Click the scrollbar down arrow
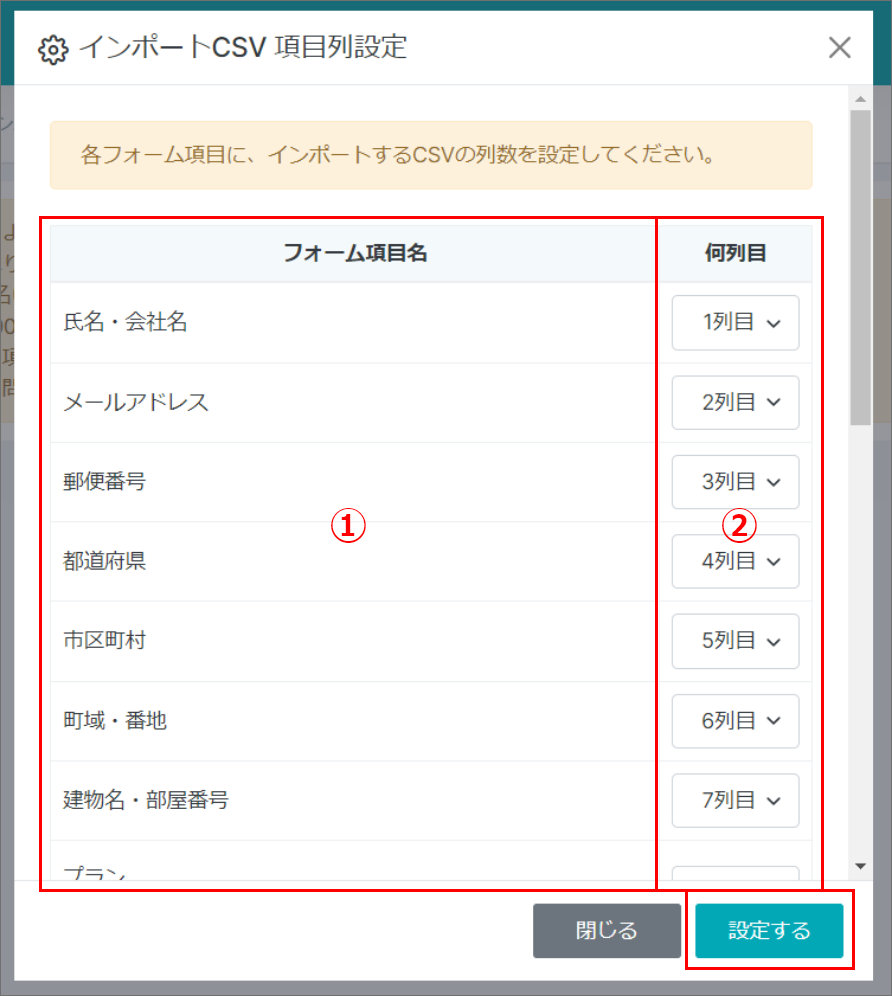The height and width of the screenshot is (996, 892). (x=859, y=866)
